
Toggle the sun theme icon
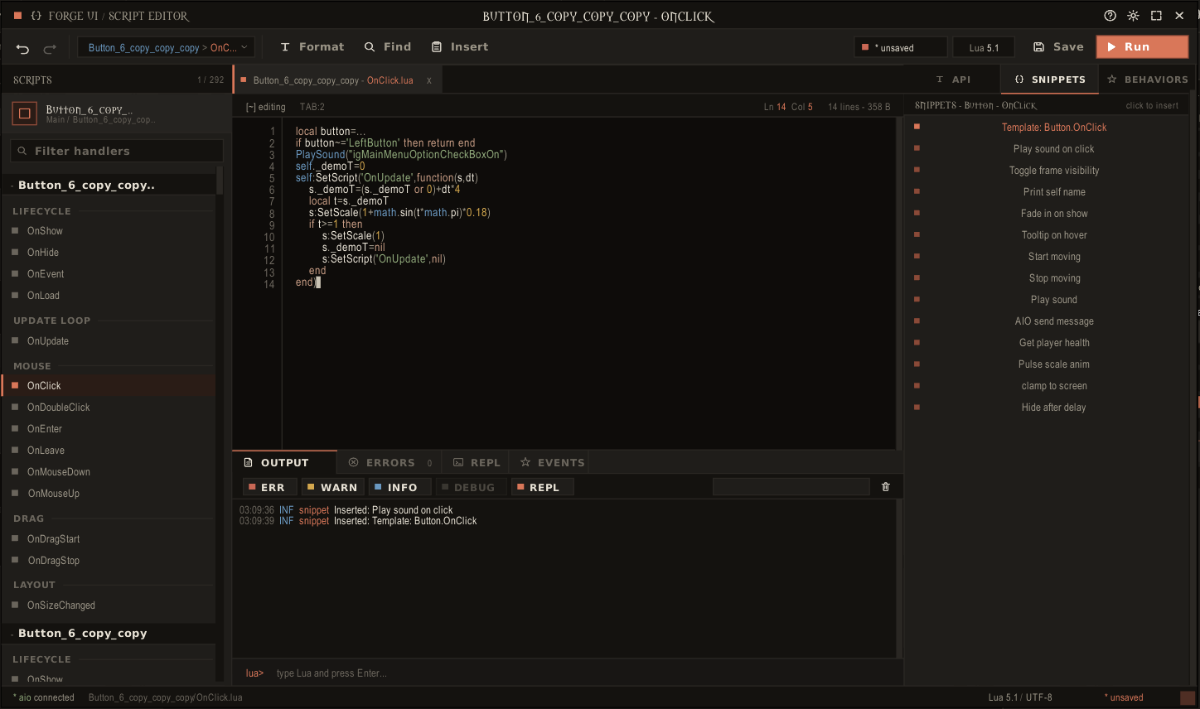point(1133,16)
